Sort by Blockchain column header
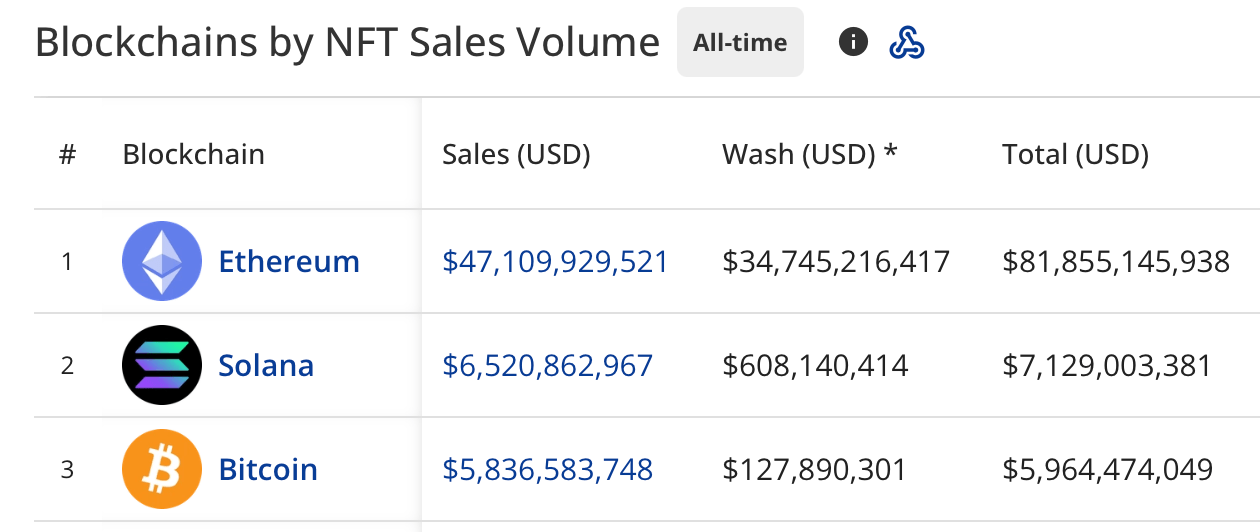 click(x=193, y=154)
